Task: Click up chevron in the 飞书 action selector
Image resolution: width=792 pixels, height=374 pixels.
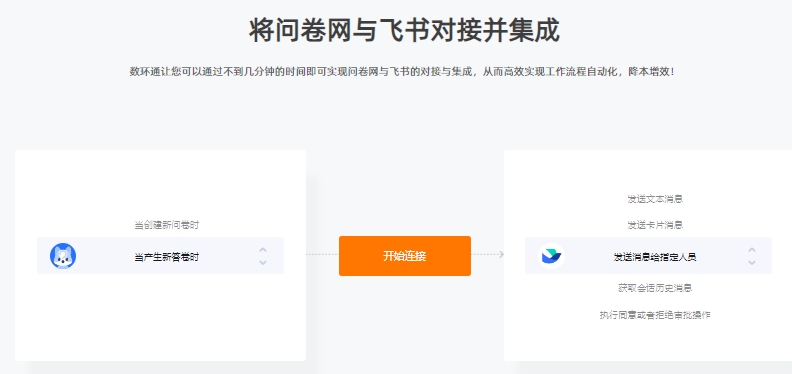Action: [x=752, y=250]
